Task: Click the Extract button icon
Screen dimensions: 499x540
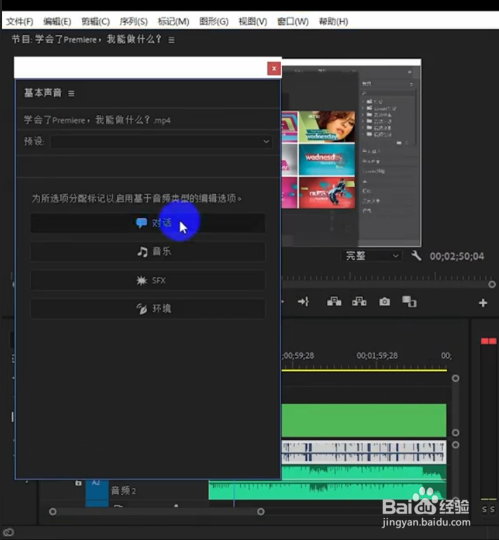Action: tap(359, 302)
